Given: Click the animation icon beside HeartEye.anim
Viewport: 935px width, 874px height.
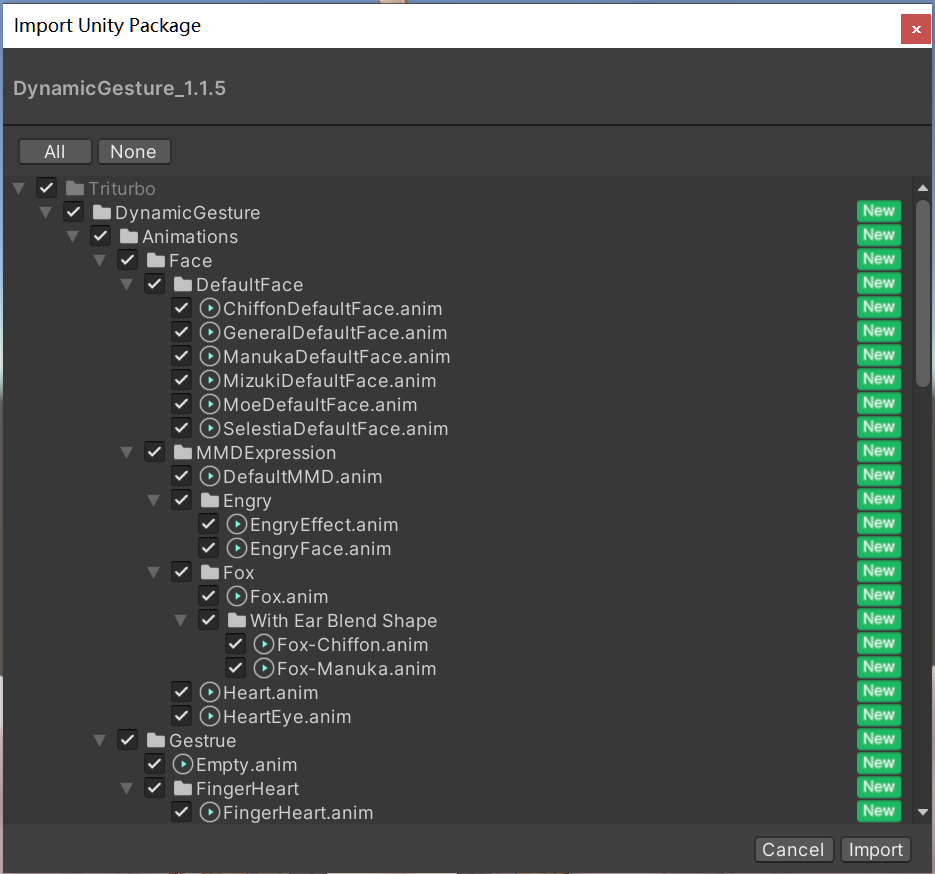Looking at the screenshot, I should coord(210,717).
